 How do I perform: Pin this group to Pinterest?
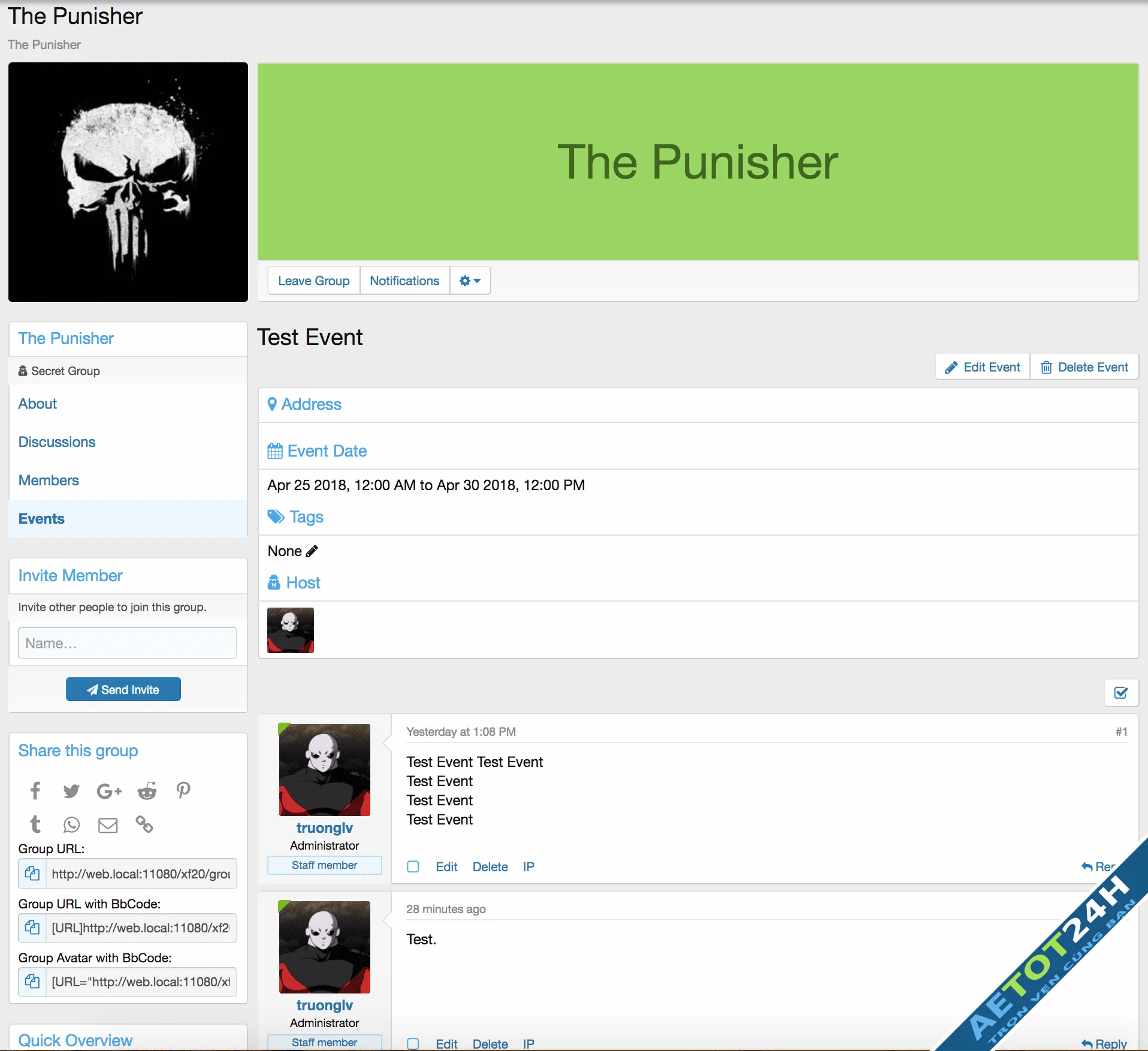(183, 791)
